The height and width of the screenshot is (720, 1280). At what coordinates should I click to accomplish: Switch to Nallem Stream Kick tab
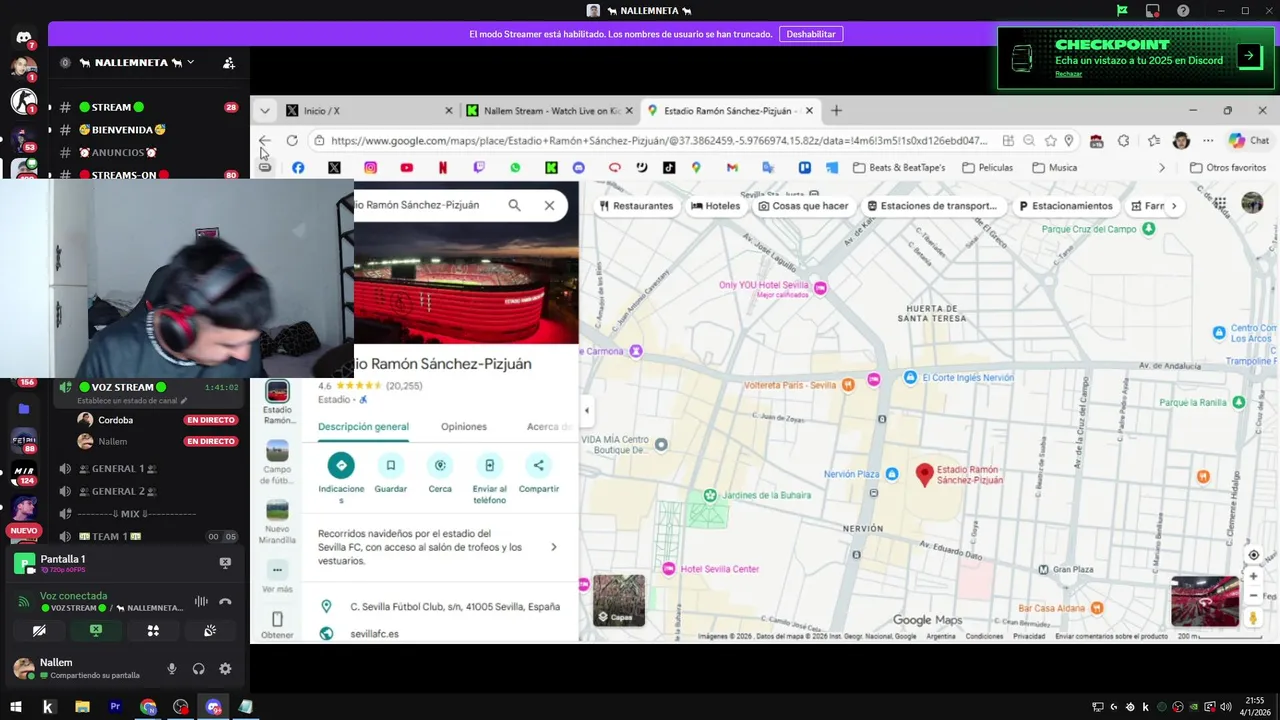[x=548, y=111]
